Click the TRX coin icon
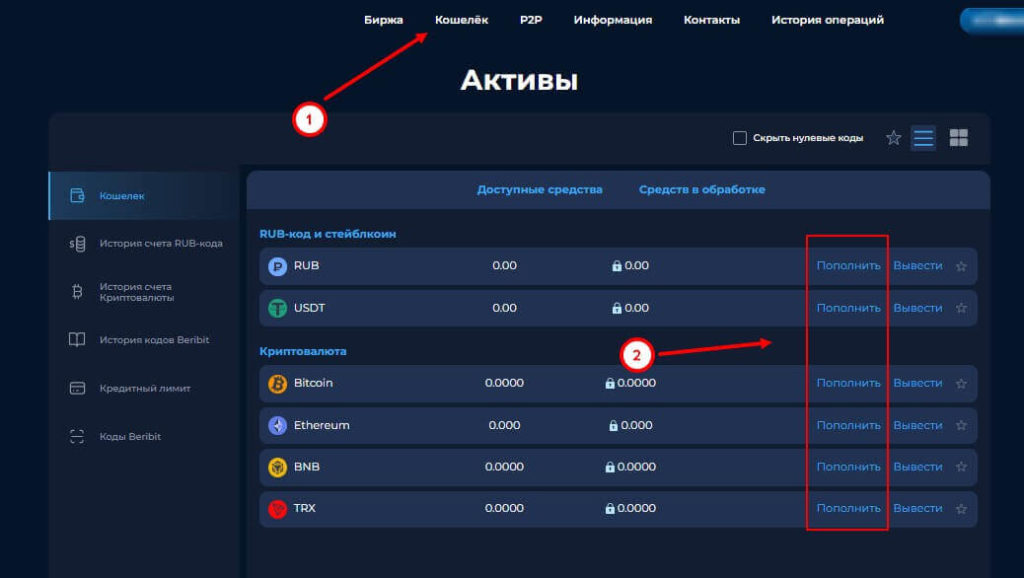The image size is (1024, 578). [277, 509]
